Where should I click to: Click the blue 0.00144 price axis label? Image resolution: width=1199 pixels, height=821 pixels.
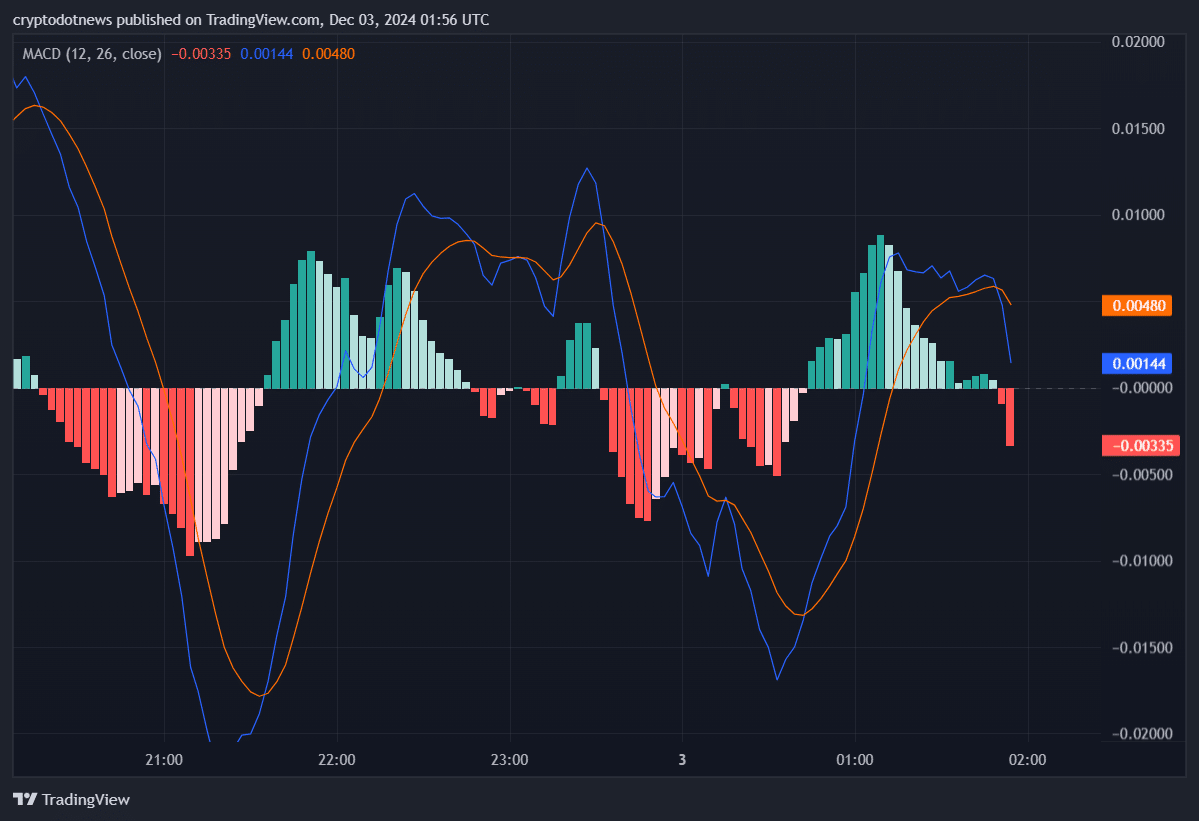pos(1137,364)
